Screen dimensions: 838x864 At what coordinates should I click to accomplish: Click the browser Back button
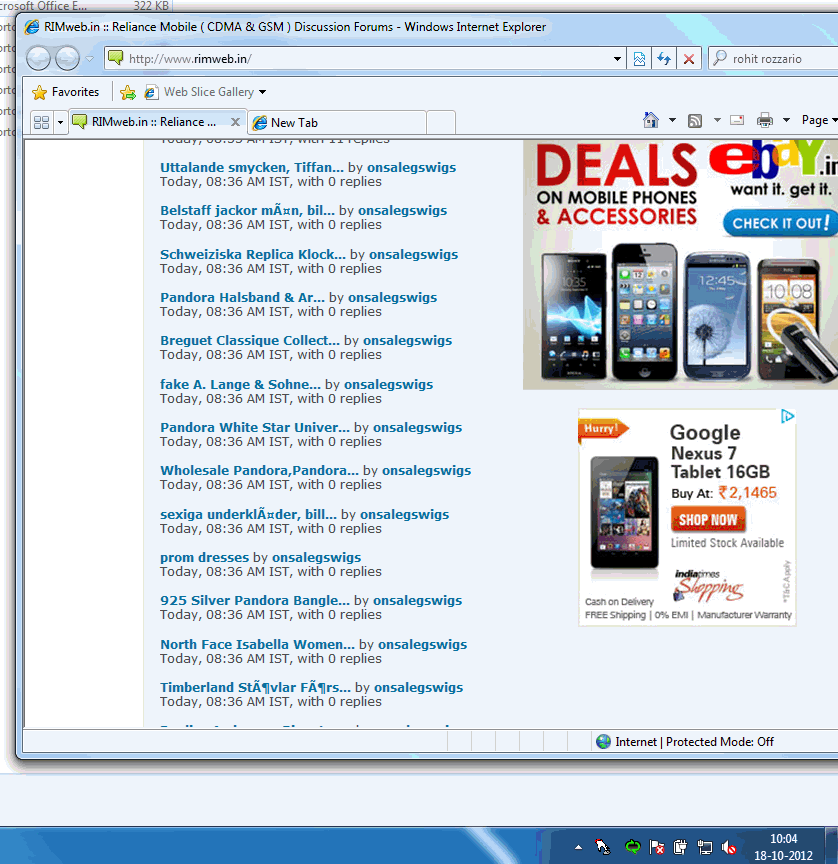(38, 59)
